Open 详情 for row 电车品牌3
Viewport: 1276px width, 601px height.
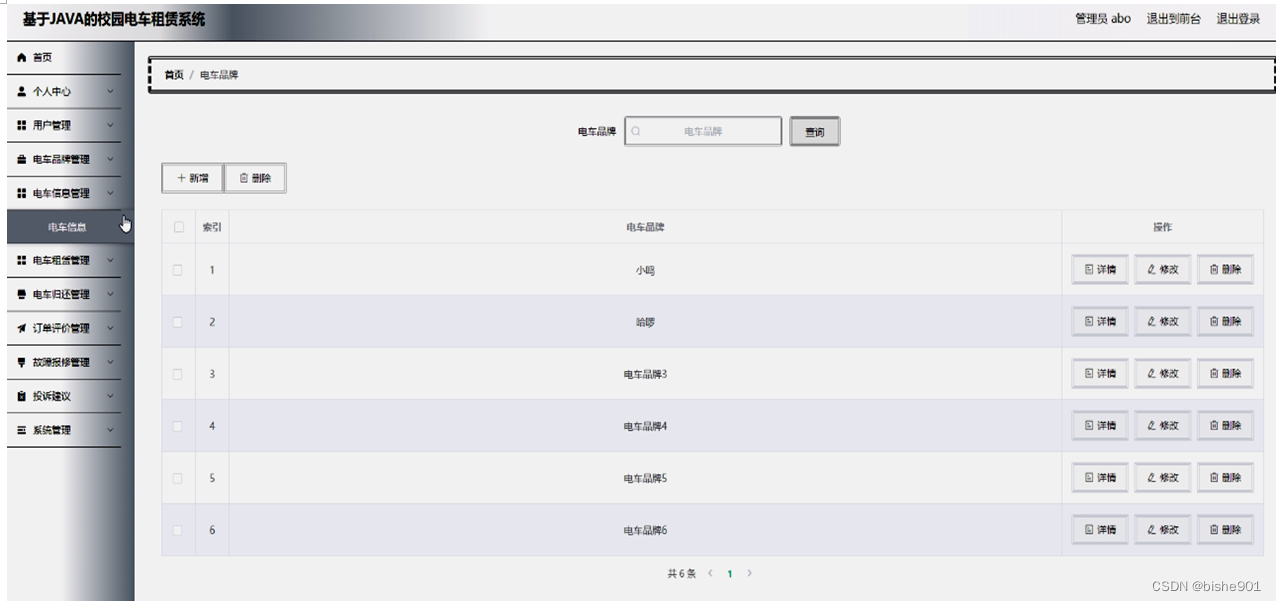pyautogui.click(x=1100, y=373)
